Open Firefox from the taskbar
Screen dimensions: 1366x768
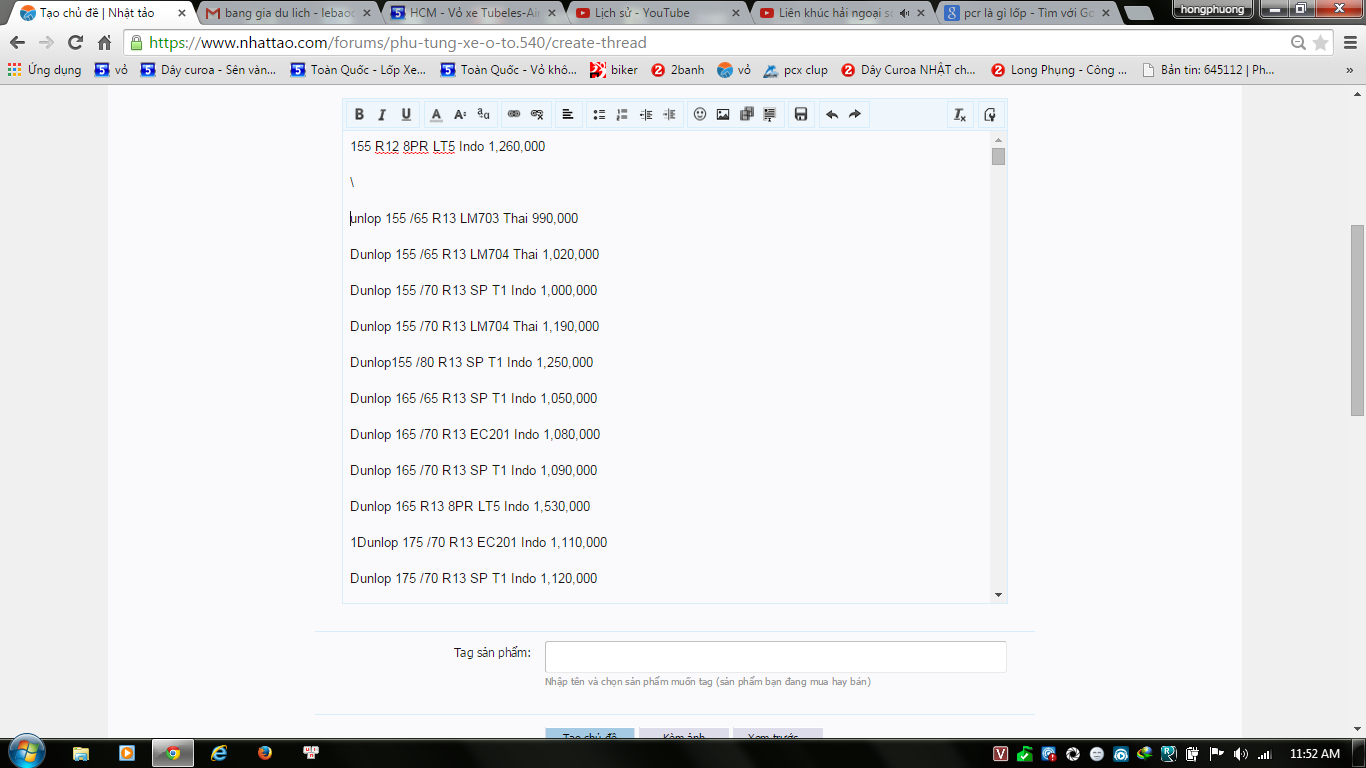265,753
